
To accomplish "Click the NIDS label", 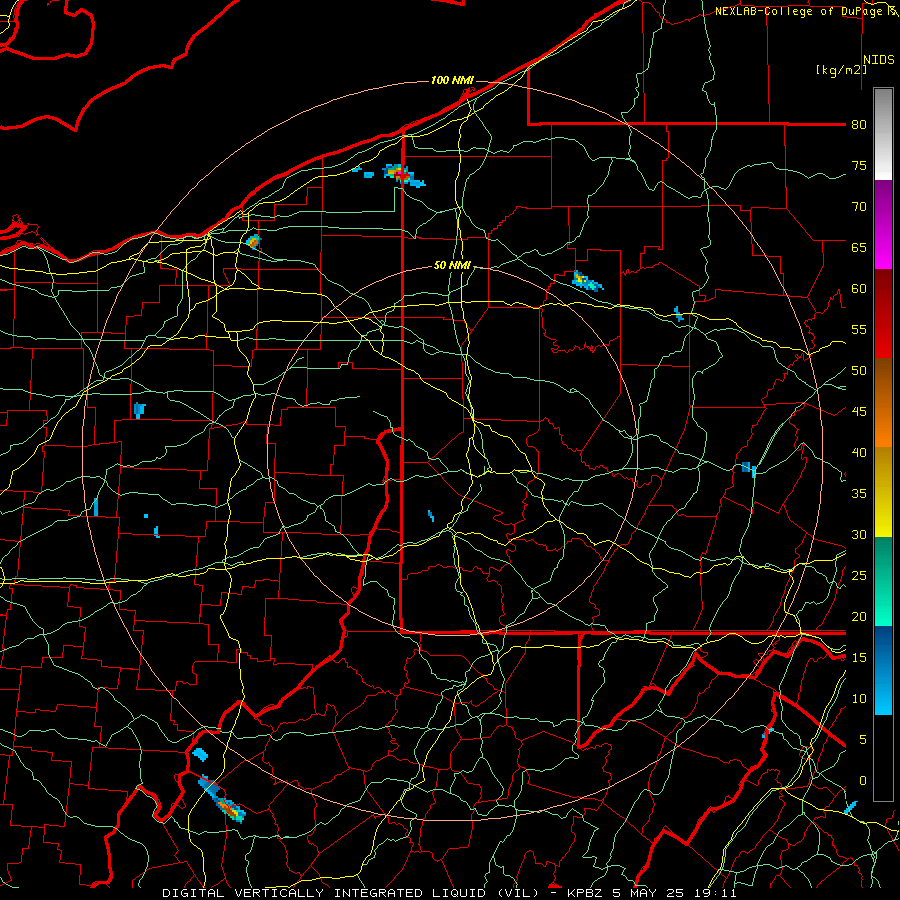I will 878,59.
